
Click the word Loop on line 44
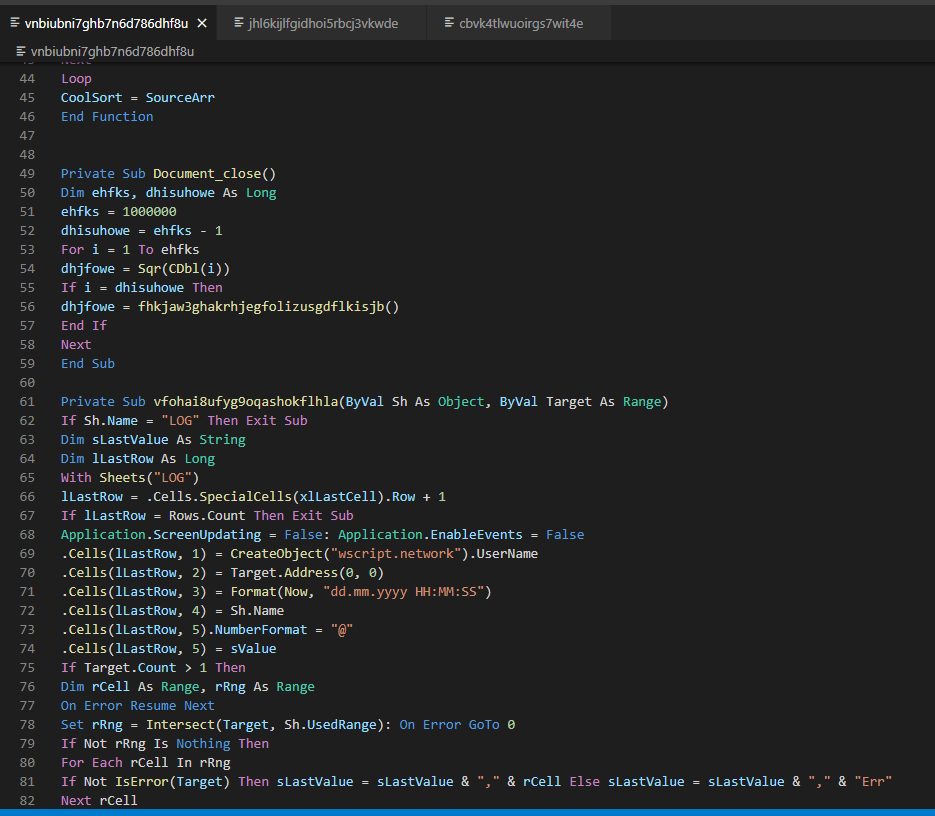click(x=76, y=79)
